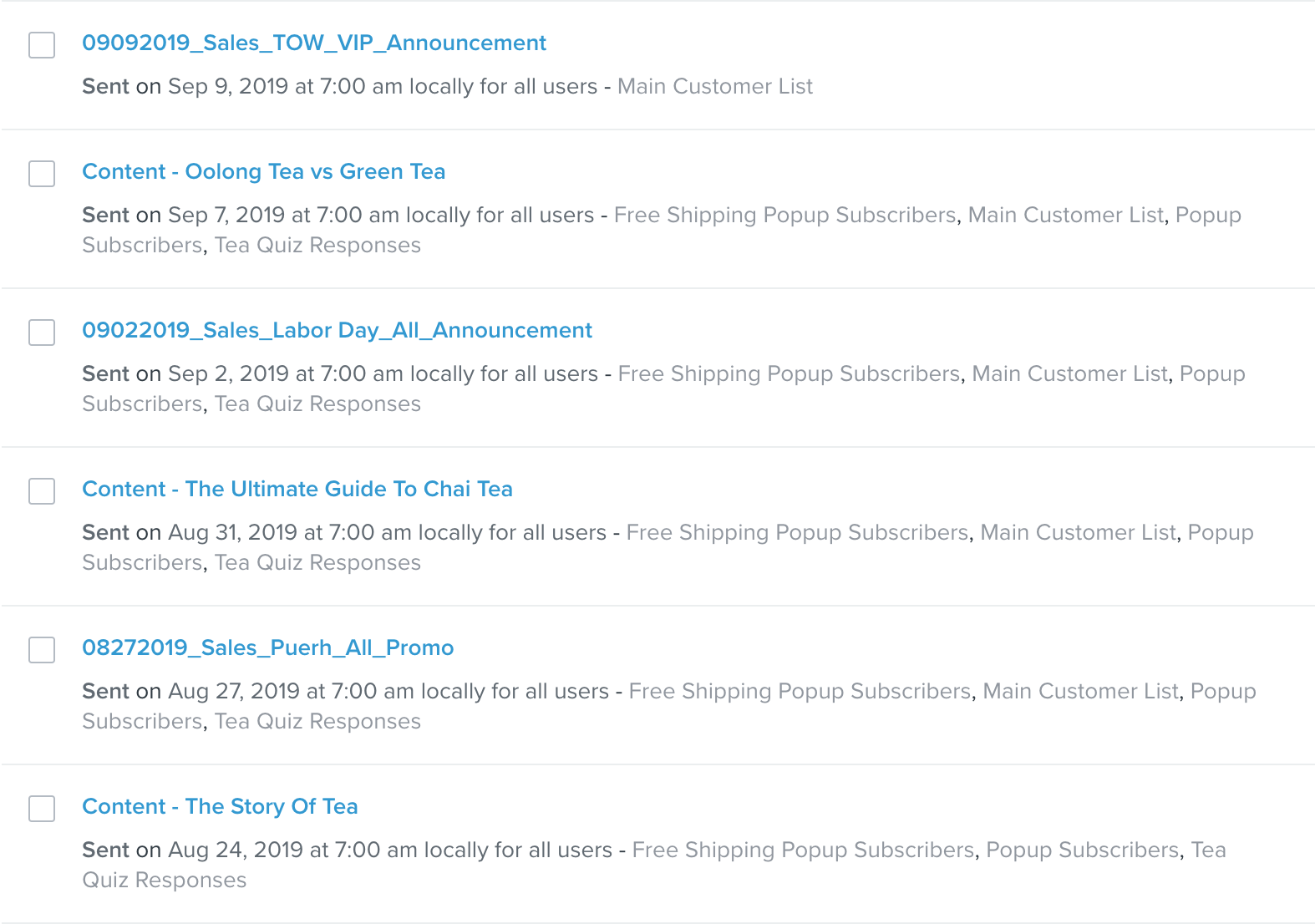This screenshot has width=1315, height=924.
Task: Toggle checkbox beside Ultimate Guide To Chai Tea
Action: coord(42,491)
